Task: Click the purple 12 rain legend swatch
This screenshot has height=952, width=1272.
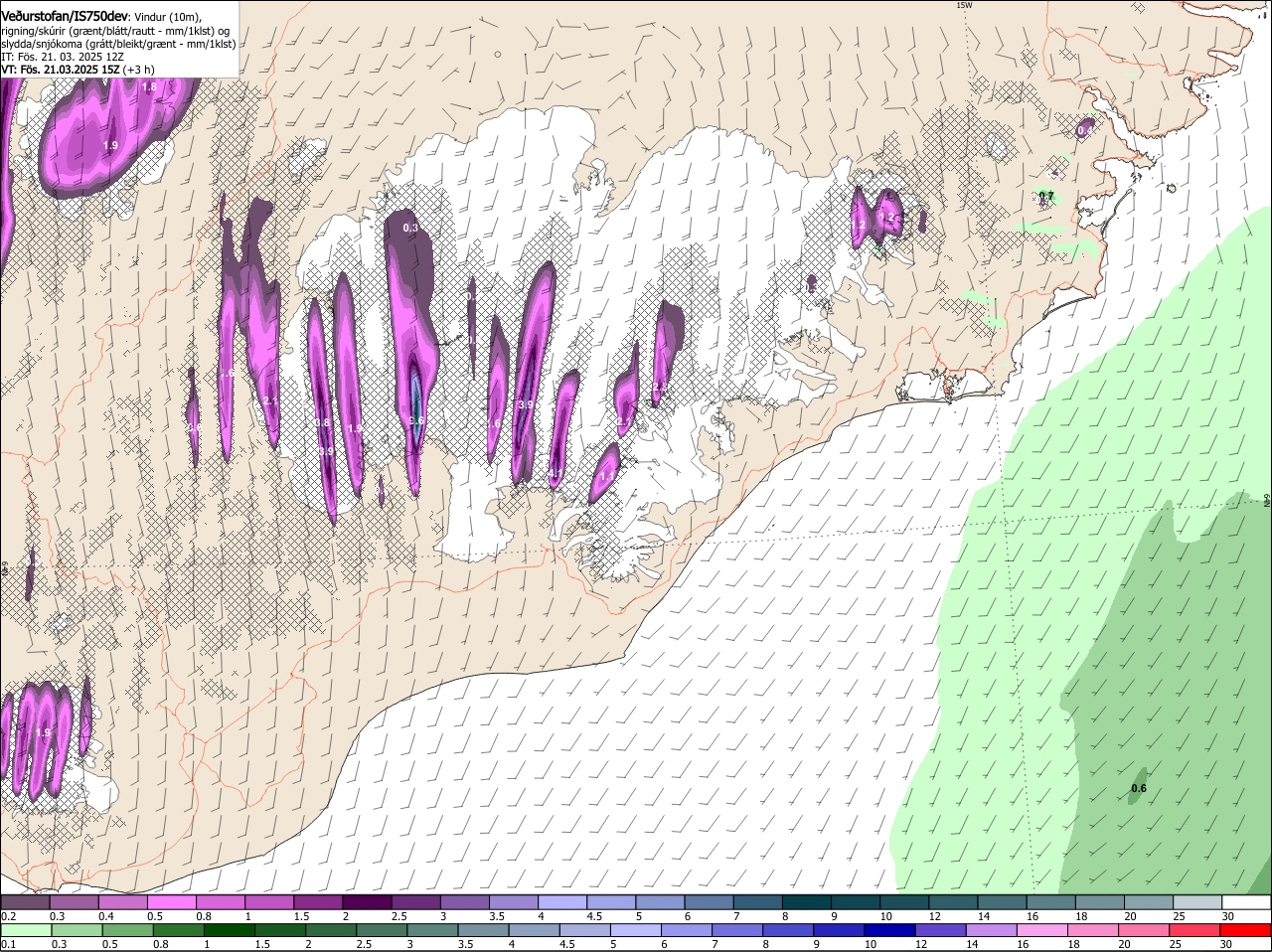Action: coord(940,930)
